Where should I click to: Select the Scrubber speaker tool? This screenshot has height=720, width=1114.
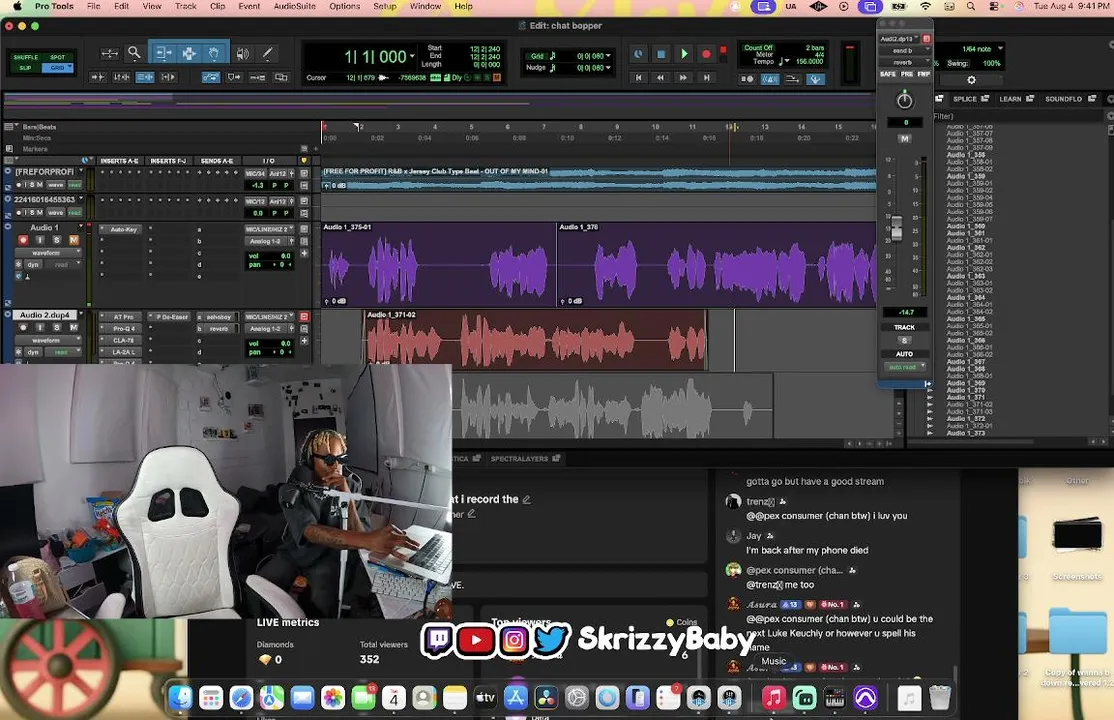tap(243, 53)
